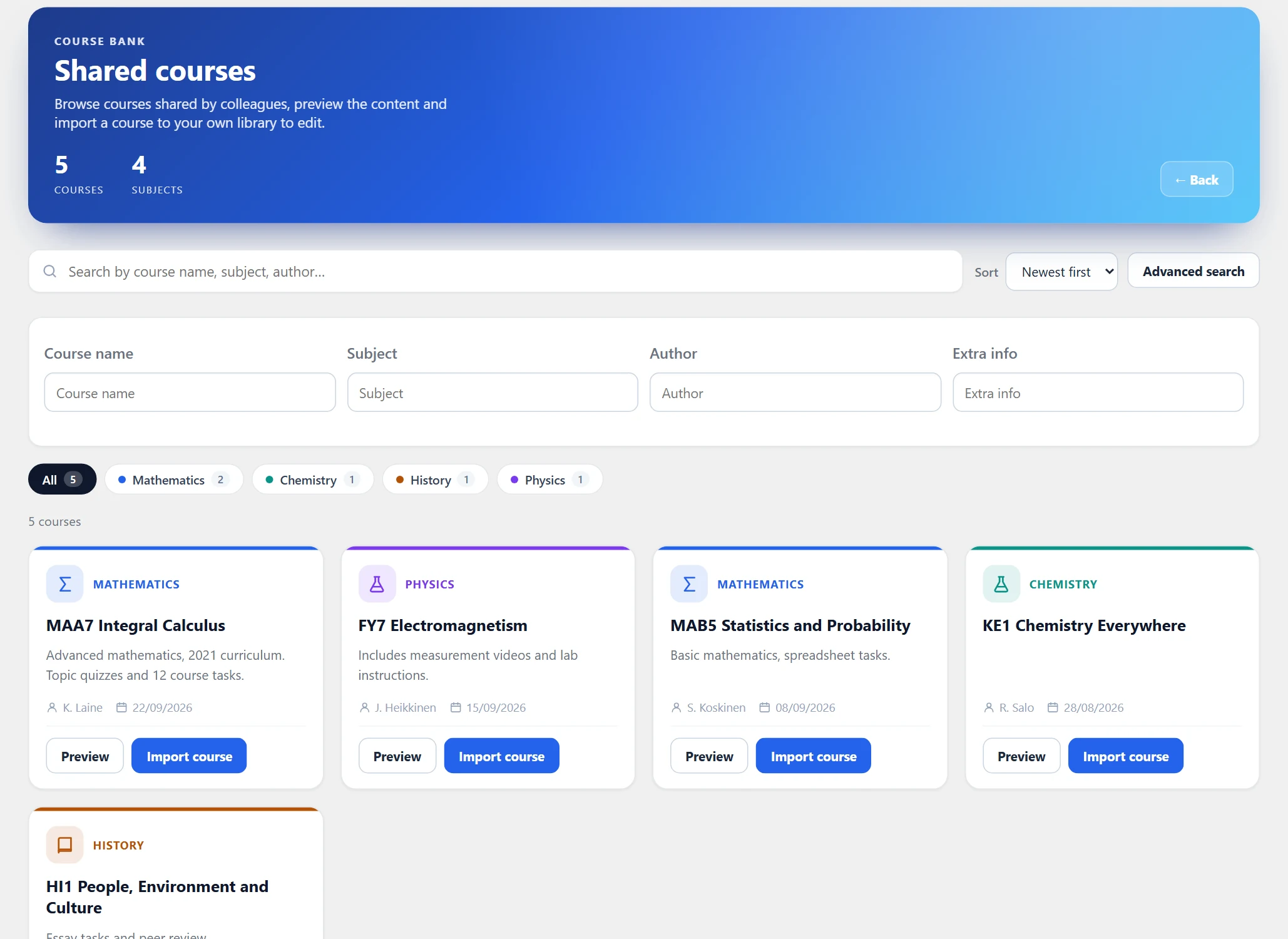This screenshot has height=939, width=1288.
Task: Click the sigma icon on MAA7 Integral Calculus
Action: click(x=64, y=584)
